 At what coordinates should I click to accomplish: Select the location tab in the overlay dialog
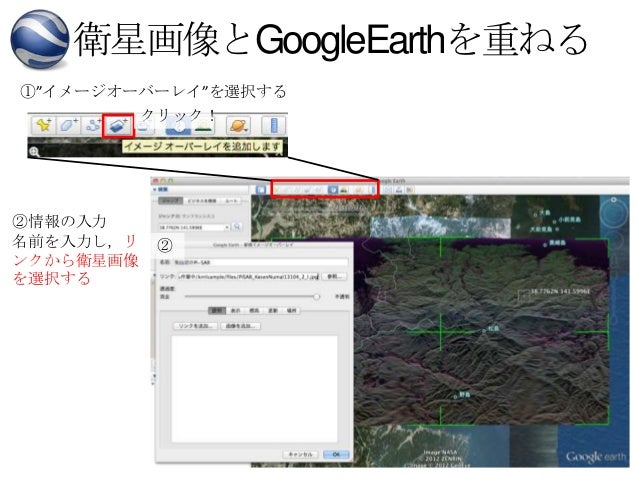[291, 311]
